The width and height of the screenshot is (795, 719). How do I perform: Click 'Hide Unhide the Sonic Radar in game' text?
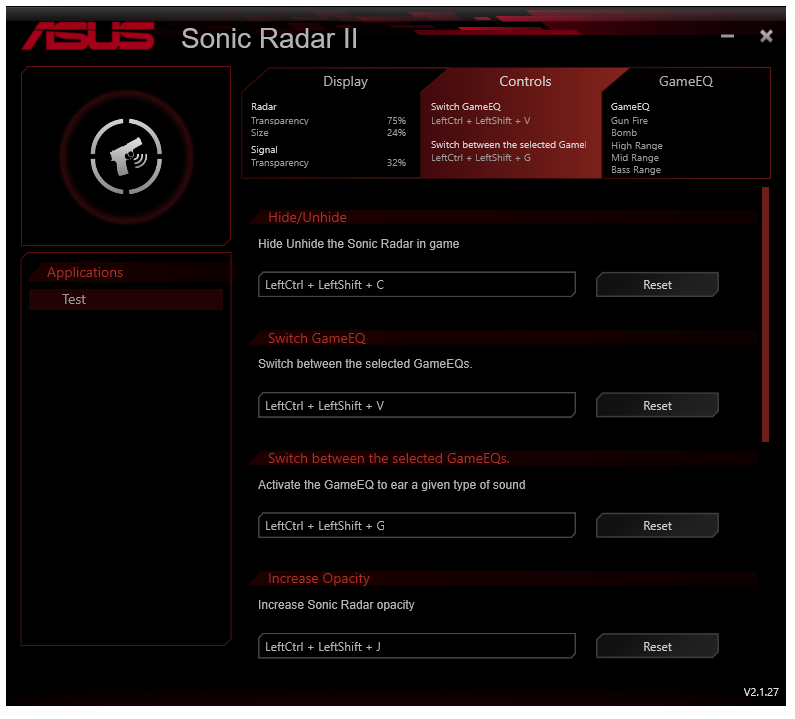point(358,244)
